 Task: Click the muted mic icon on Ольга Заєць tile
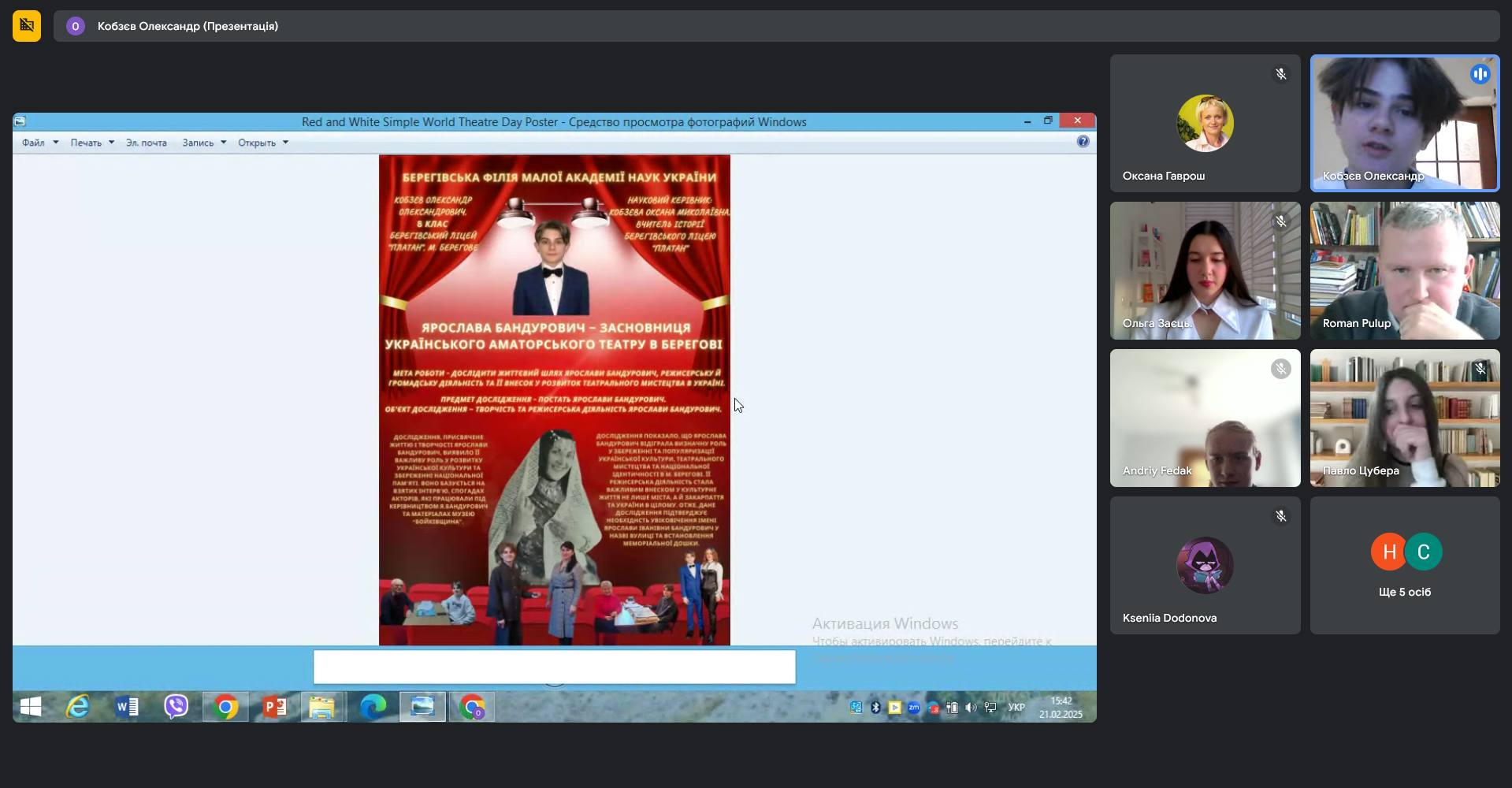click(1281, 221)
